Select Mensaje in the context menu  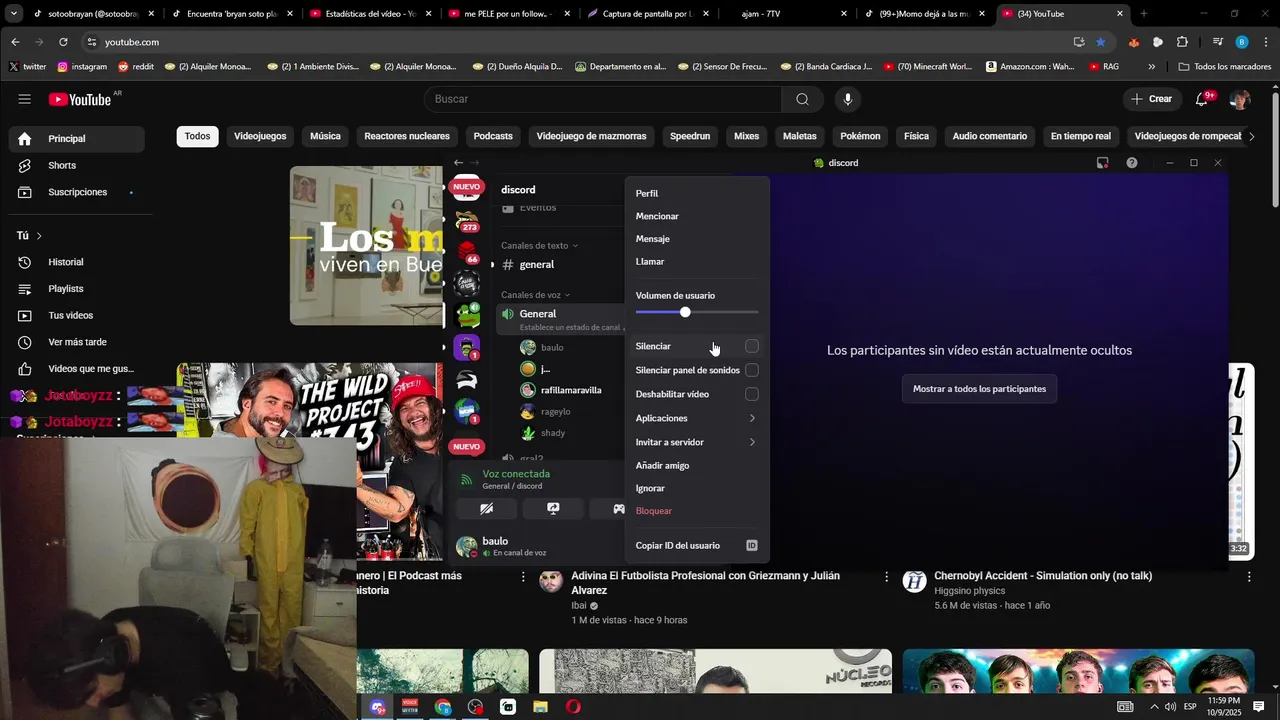tap(697, 239)
